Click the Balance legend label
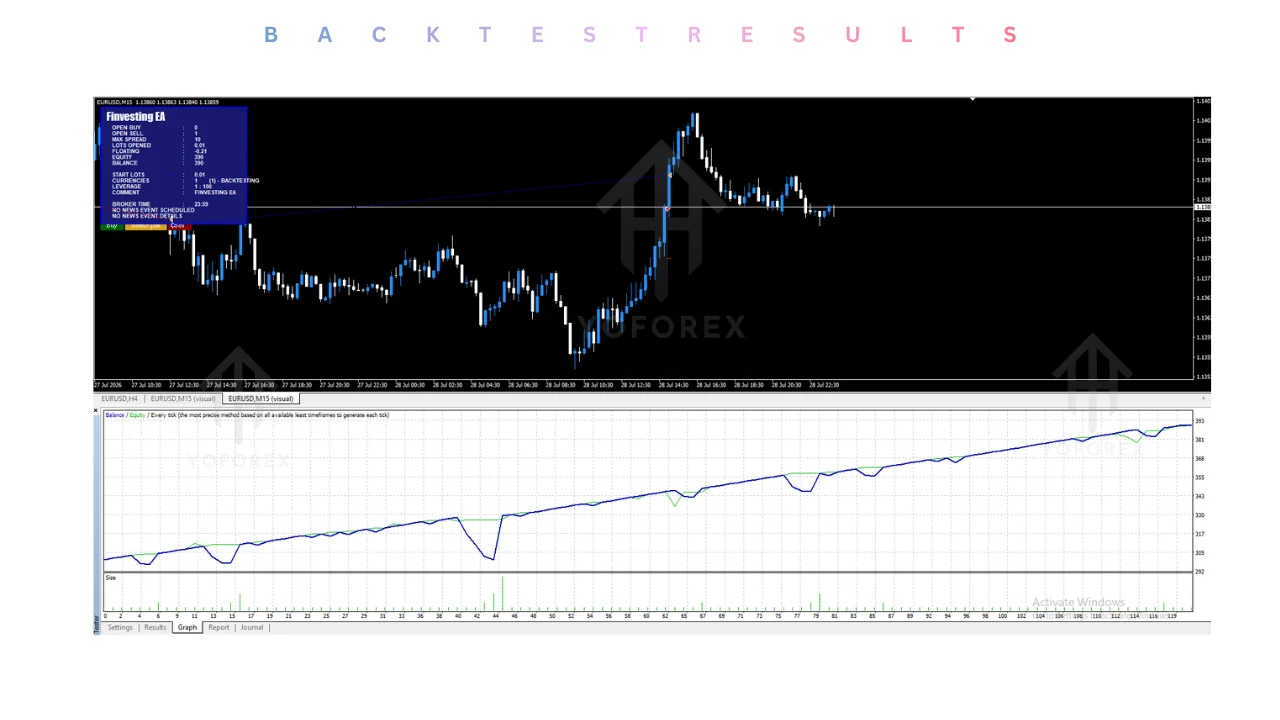The width and height of the screenshot is (1280, 720). [115, 415]
